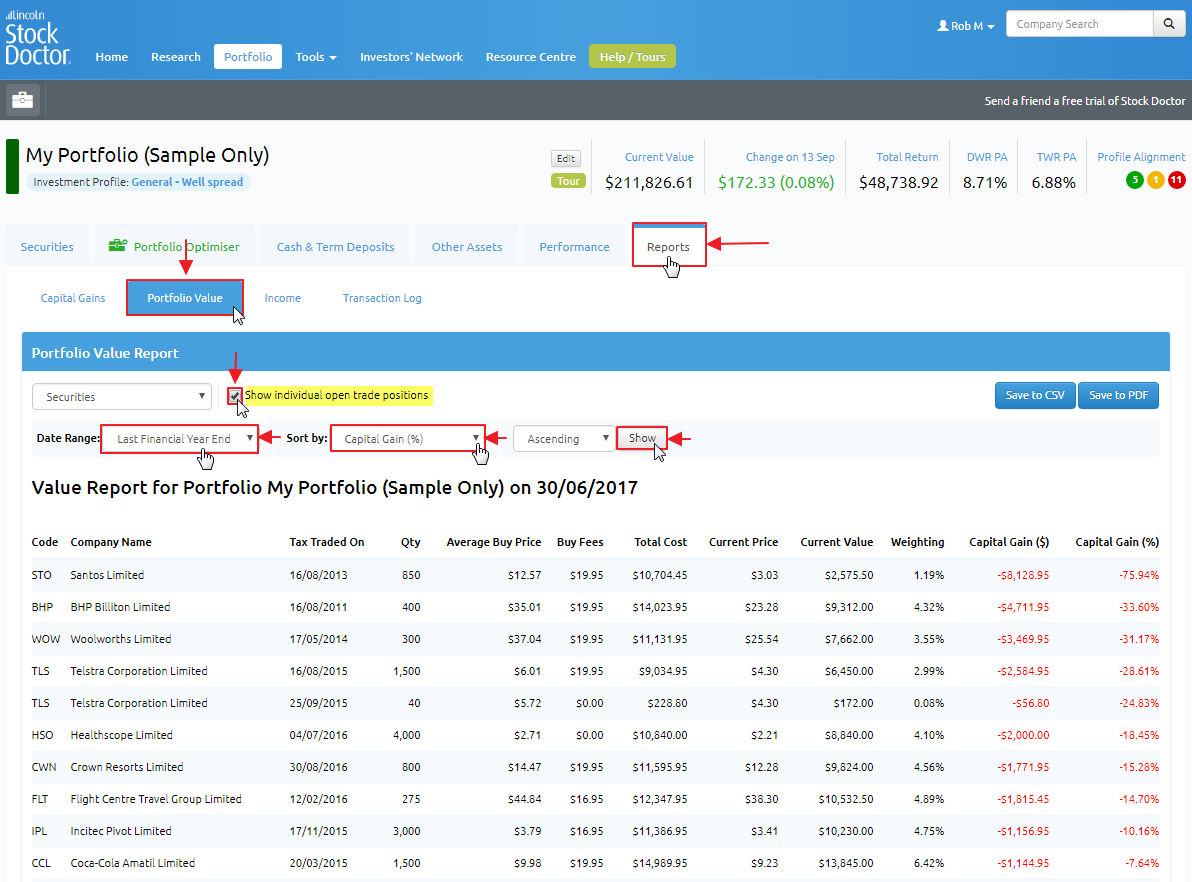Click the Current Value $211,826.61 figure
This screenshot has height=882, width=1192.
tap(649, 182)
